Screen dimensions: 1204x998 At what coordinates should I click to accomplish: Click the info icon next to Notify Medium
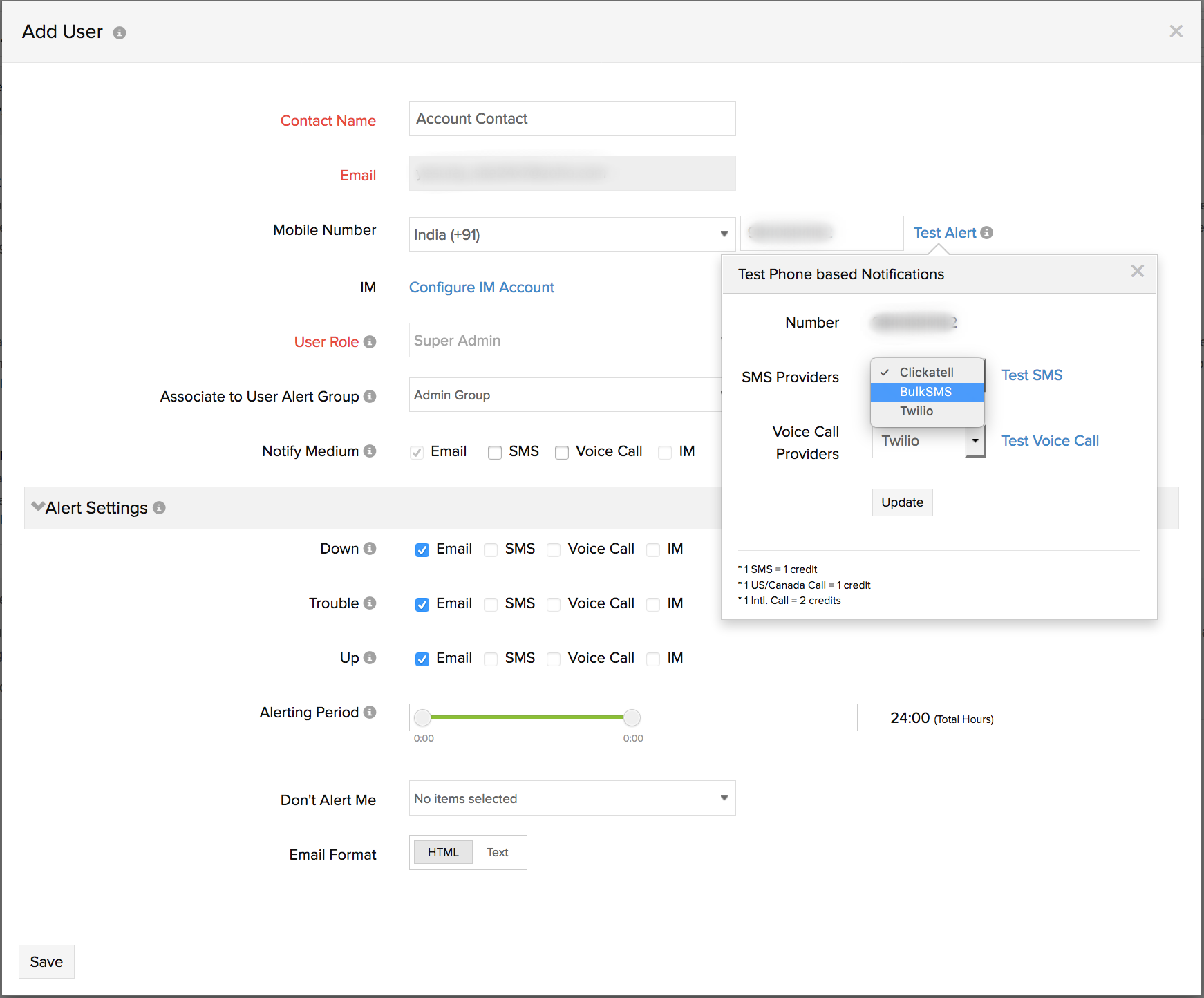(x=370, y=451)
